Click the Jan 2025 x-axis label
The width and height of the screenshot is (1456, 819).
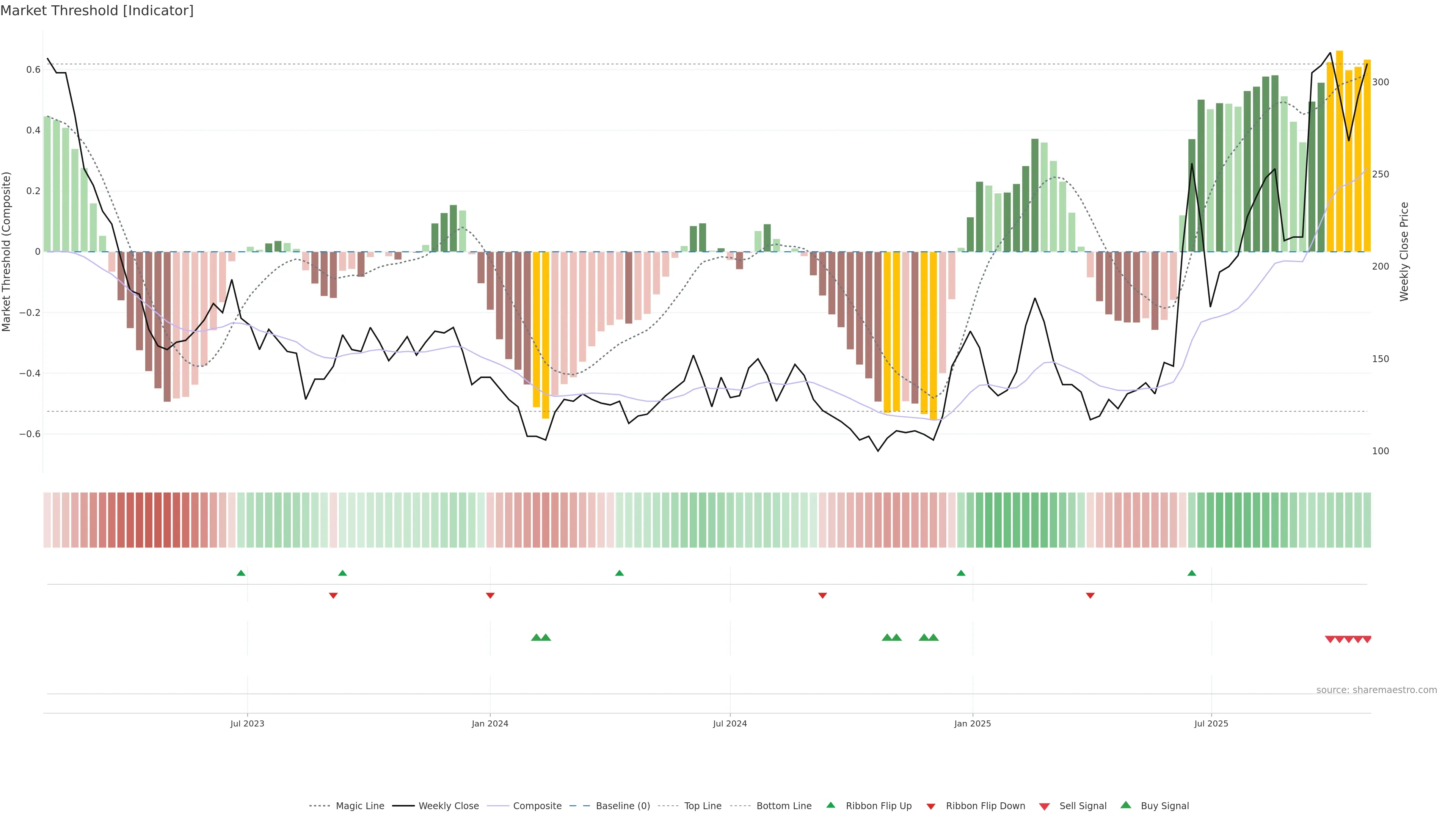pyautogui.click(x=972, y=723)
